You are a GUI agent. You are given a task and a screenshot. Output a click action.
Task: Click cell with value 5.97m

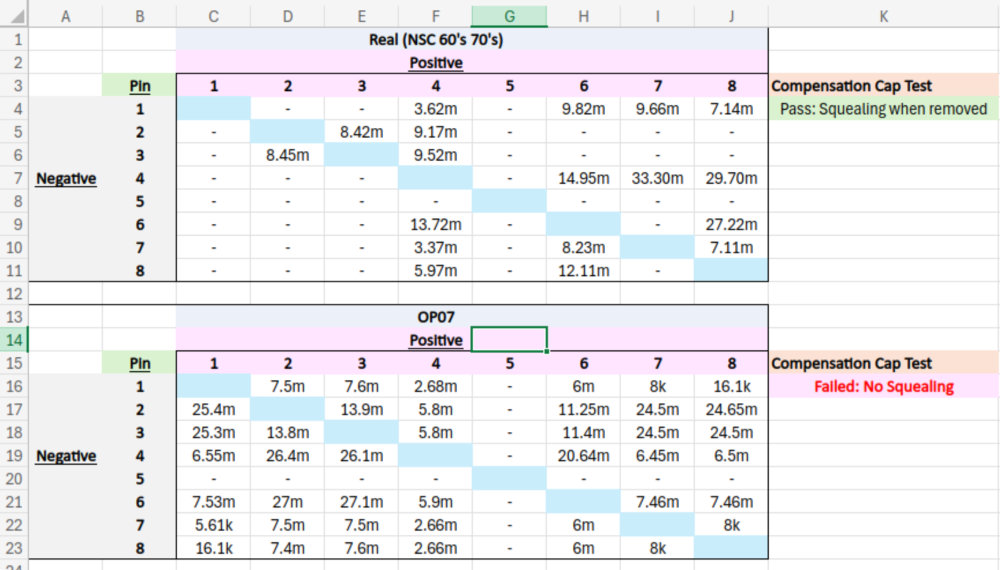(x=436, y=270)
